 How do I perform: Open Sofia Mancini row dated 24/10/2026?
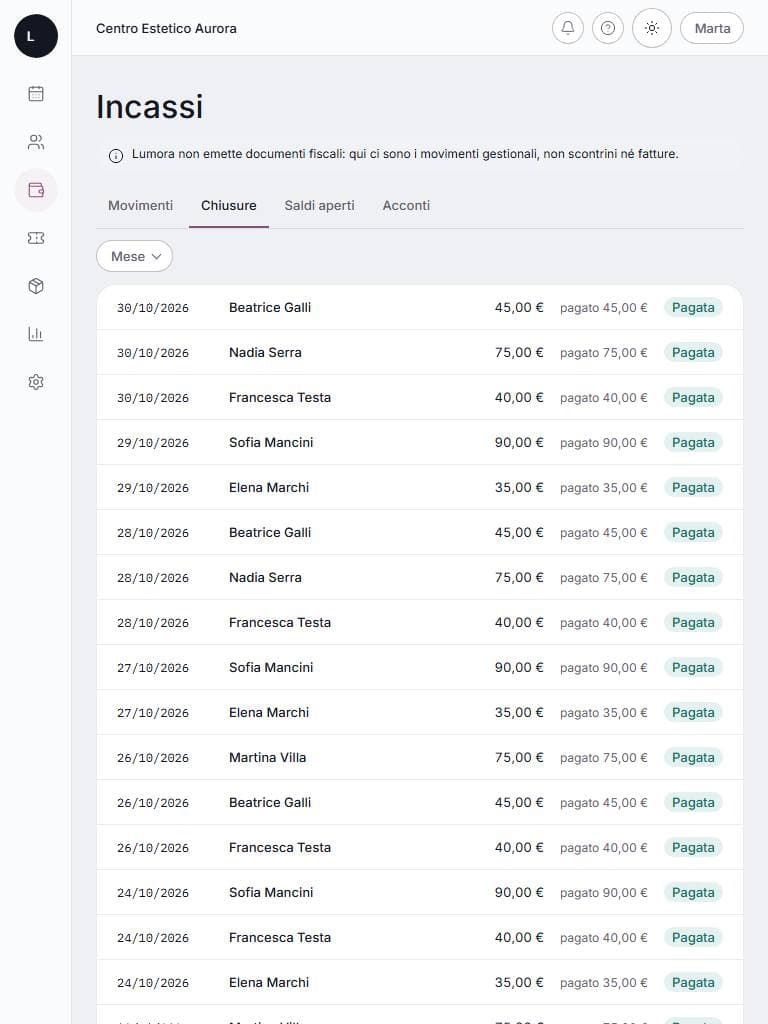420,893
